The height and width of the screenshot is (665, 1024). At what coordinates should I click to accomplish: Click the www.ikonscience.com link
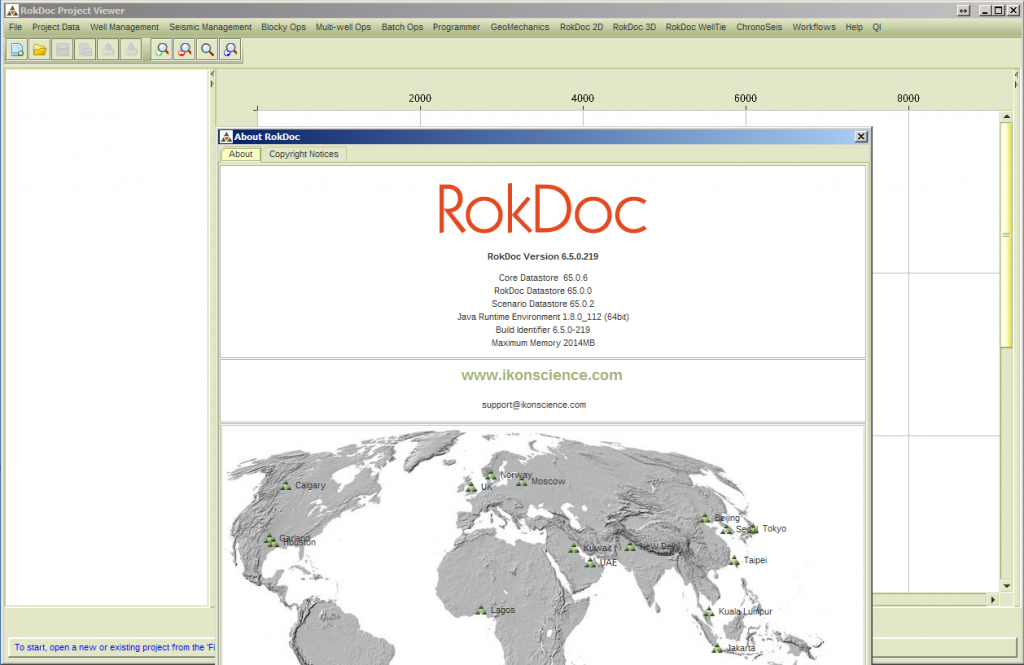pos(541,375)
